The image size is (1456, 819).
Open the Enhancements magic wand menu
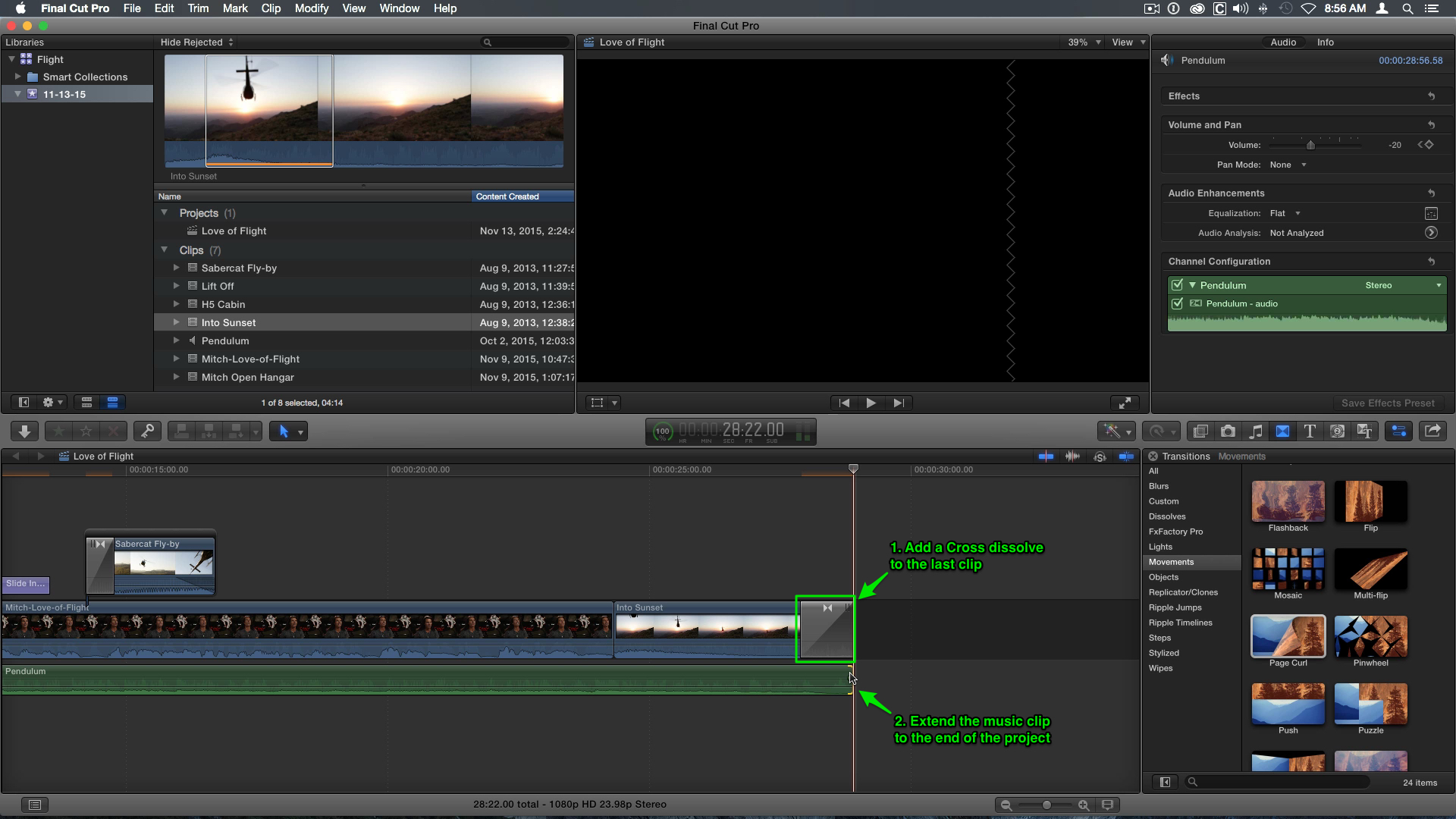click(1116, 431)
